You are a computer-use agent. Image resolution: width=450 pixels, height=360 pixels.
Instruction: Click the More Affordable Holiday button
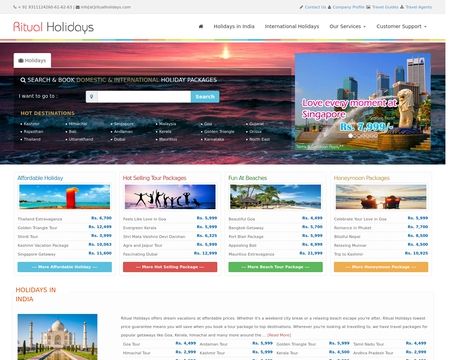click(65, 267)
